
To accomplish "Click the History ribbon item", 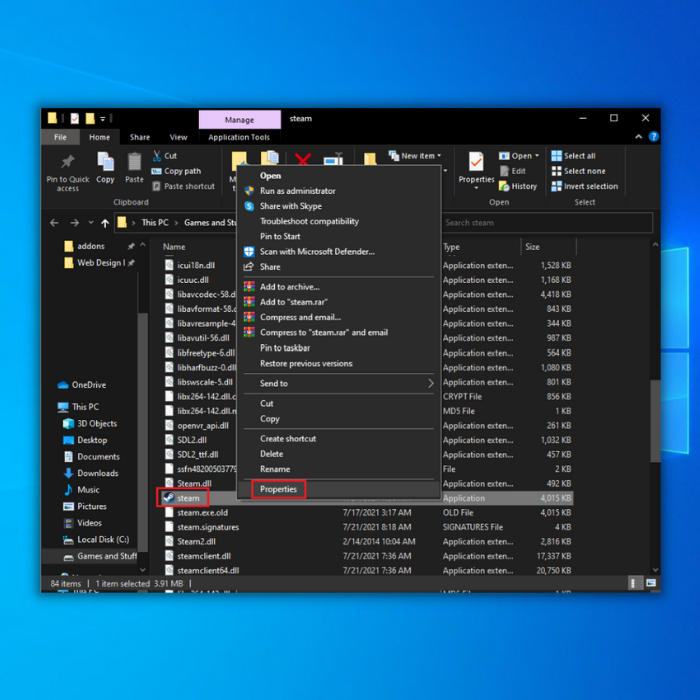I will tap(518, 186).
